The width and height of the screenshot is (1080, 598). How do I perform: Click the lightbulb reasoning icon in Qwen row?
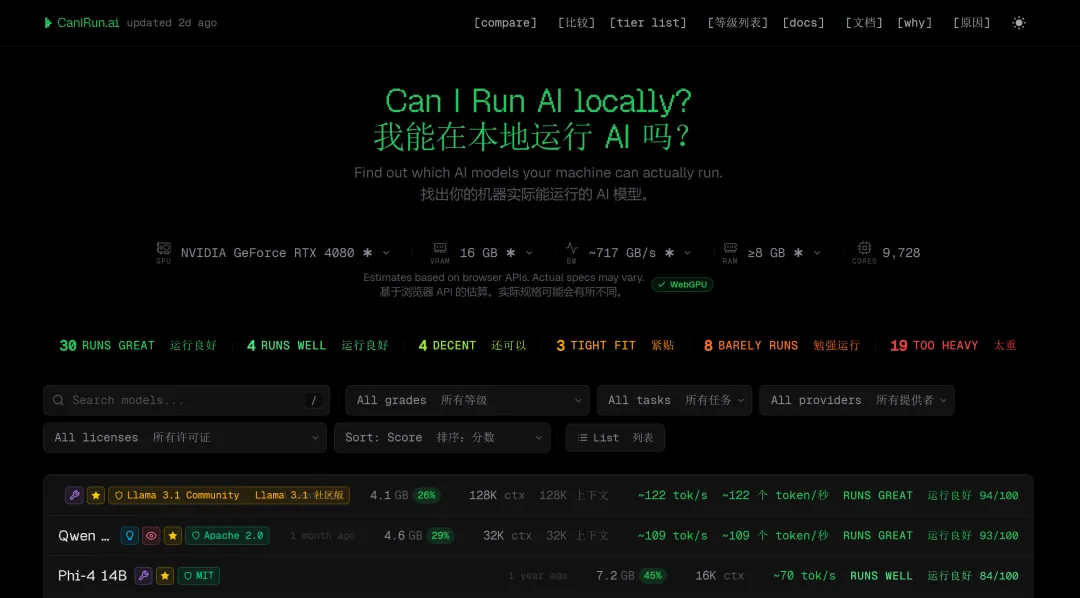(x=129, y=535)
